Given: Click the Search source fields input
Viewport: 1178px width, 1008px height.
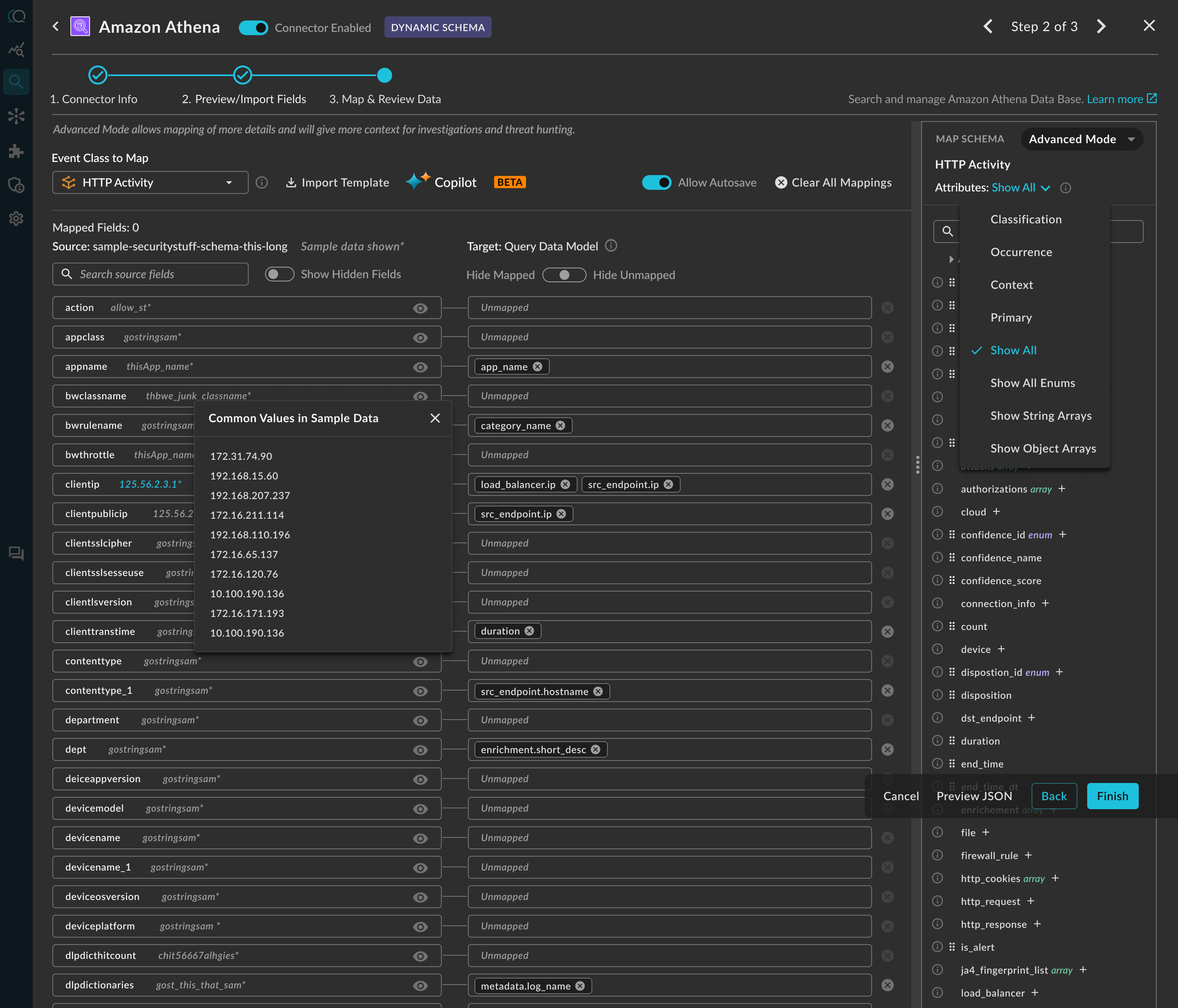Looking at the screenshot, I should [151, 274].
